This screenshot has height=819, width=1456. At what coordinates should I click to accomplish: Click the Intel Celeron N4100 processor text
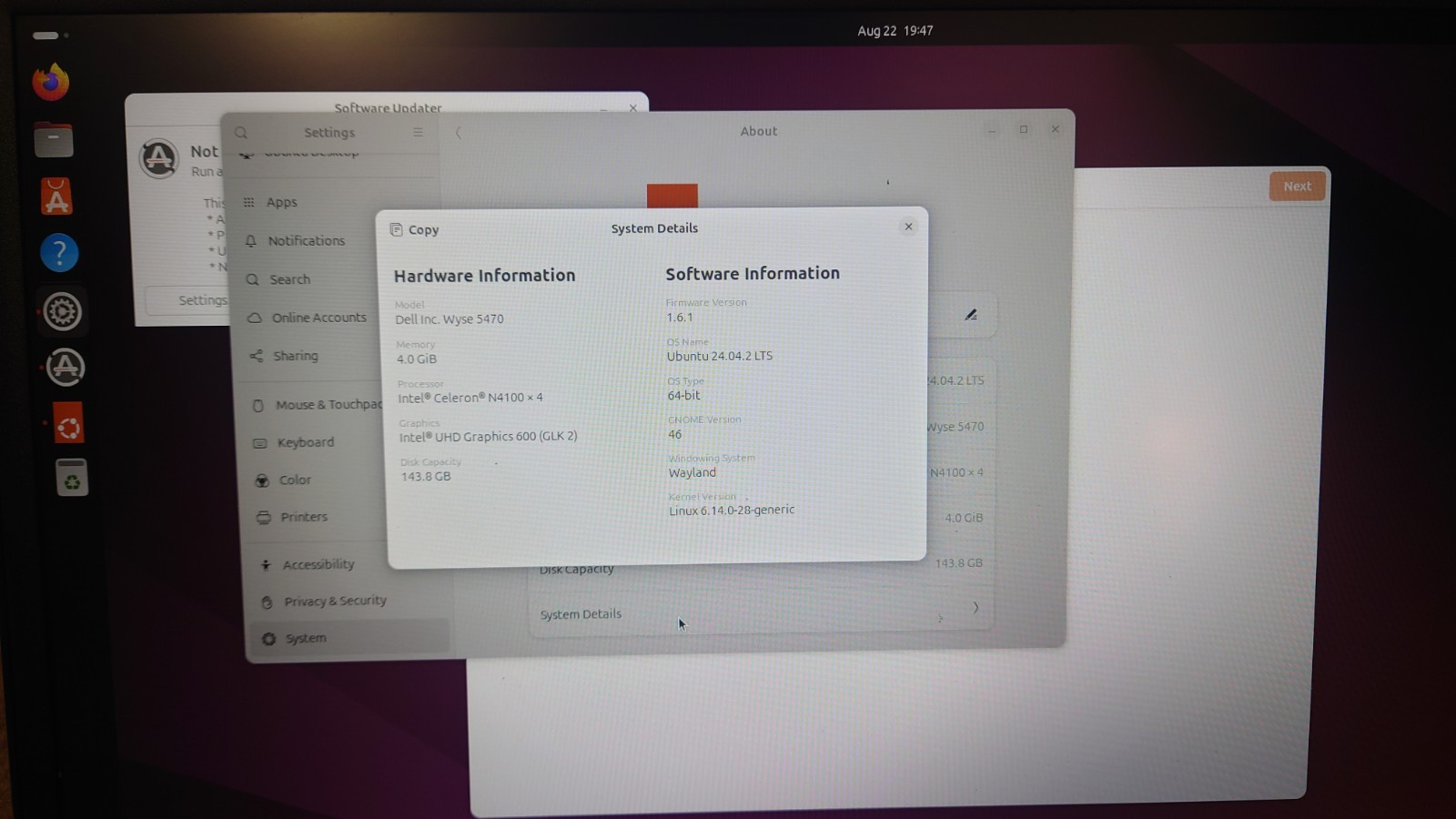tap(470, 398)
